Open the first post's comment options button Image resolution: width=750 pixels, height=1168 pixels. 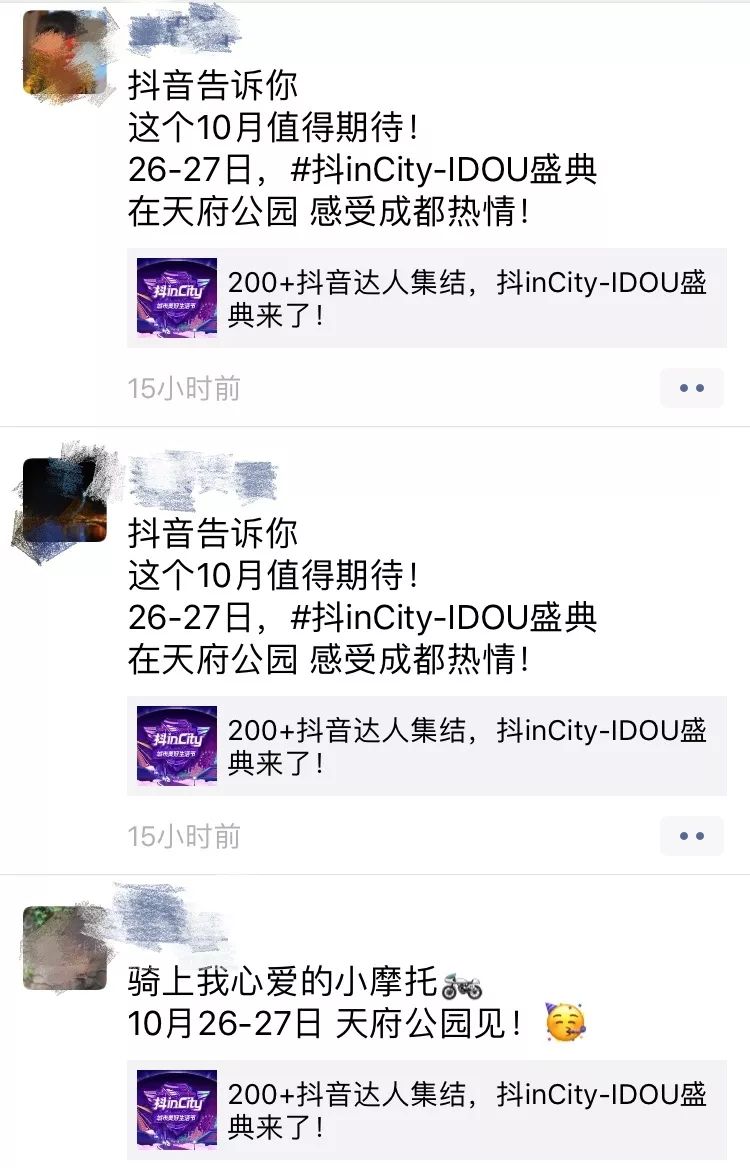pos(691,388)
